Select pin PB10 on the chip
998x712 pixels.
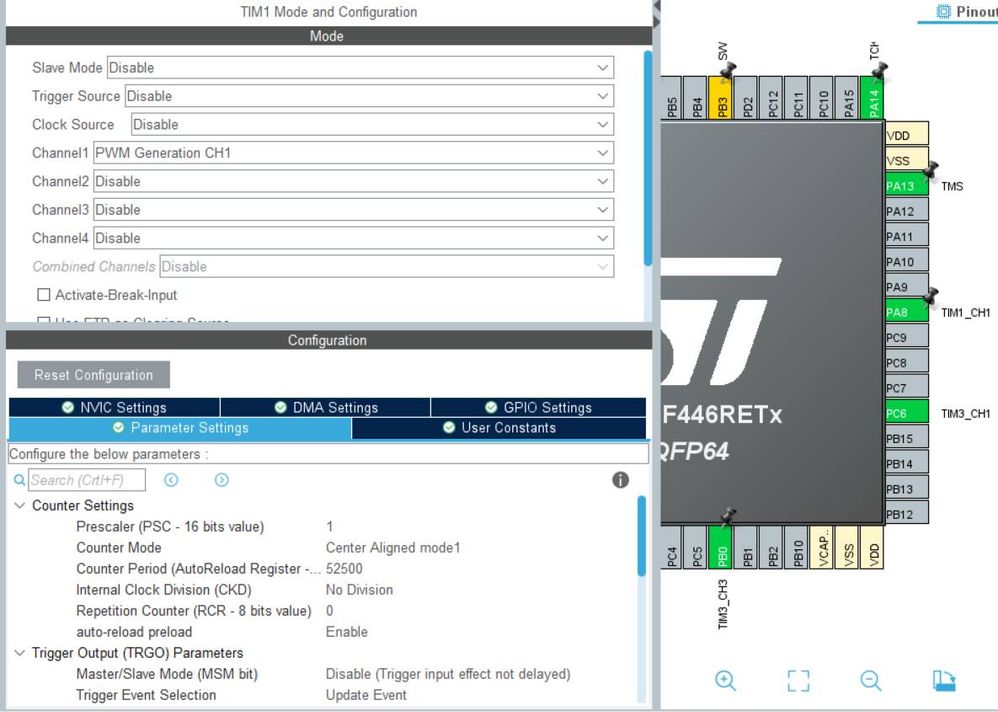click(797, 547)
